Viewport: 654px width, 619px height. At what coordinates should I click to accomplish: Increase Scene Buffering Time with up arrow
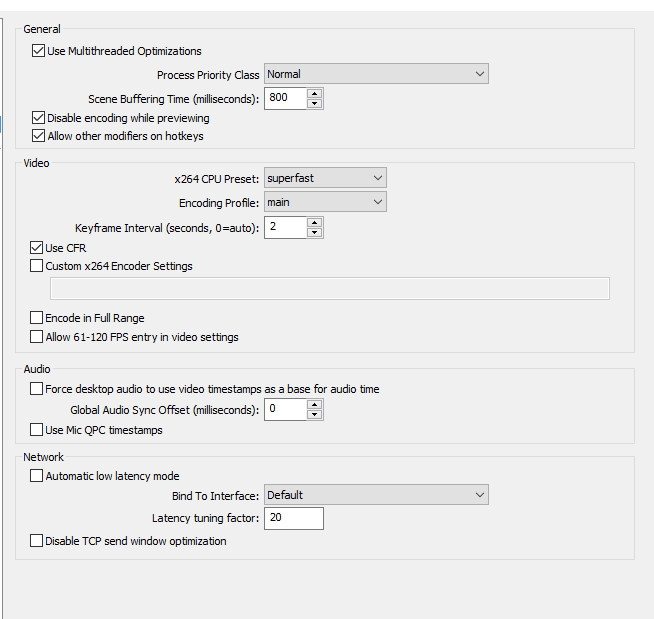pos(314,93)
